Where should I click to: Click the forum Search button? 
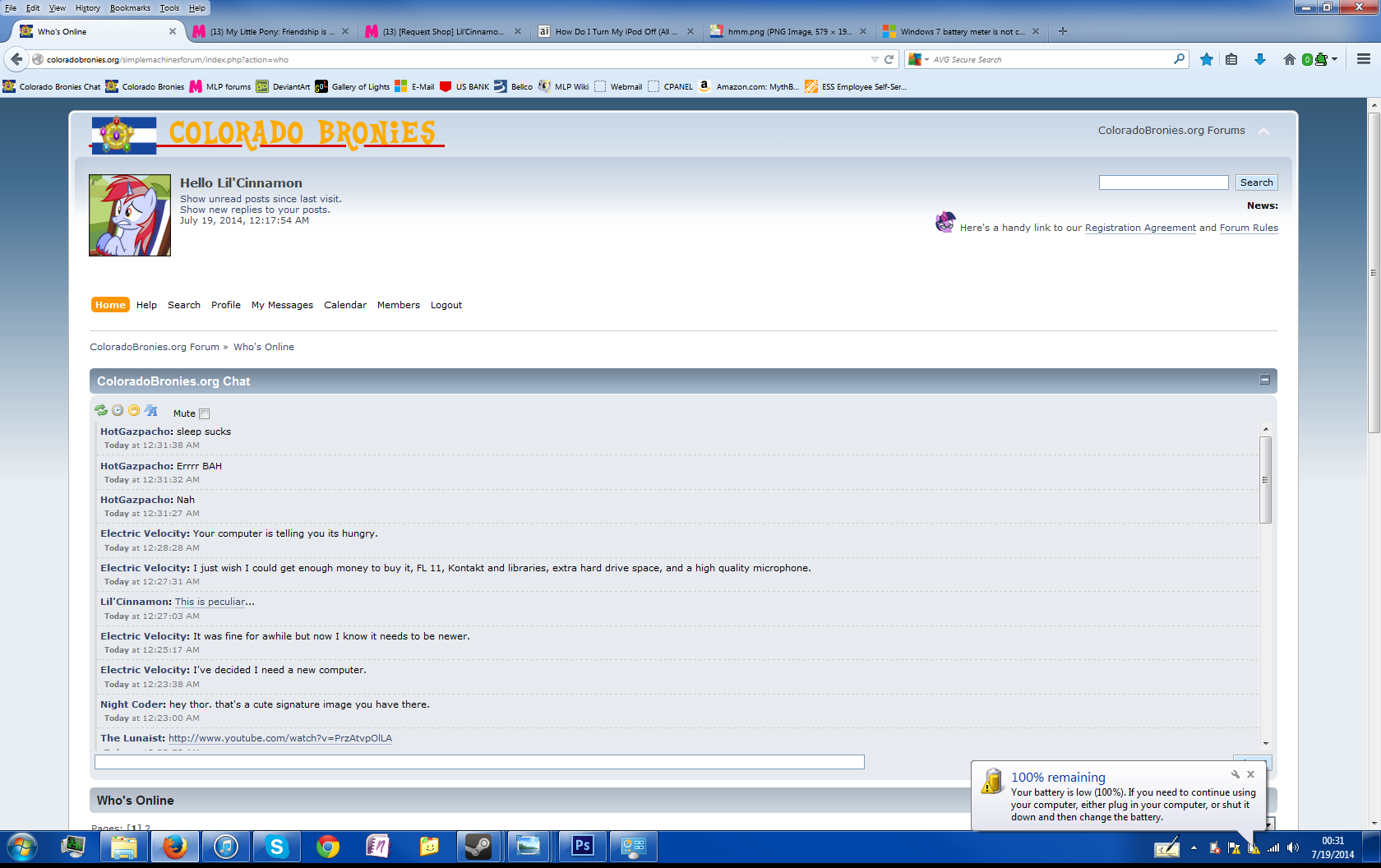point(1256,182)
